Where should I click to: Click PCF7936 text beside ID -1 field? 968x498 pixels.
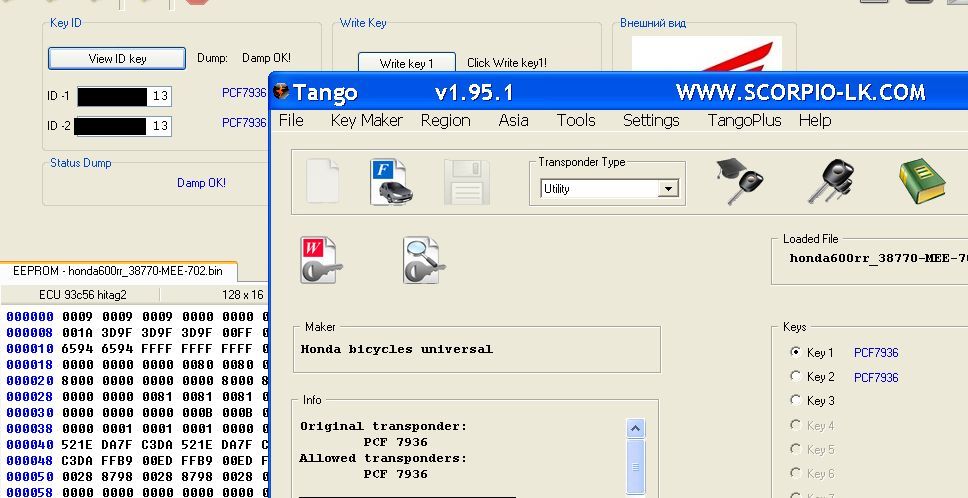244,93
